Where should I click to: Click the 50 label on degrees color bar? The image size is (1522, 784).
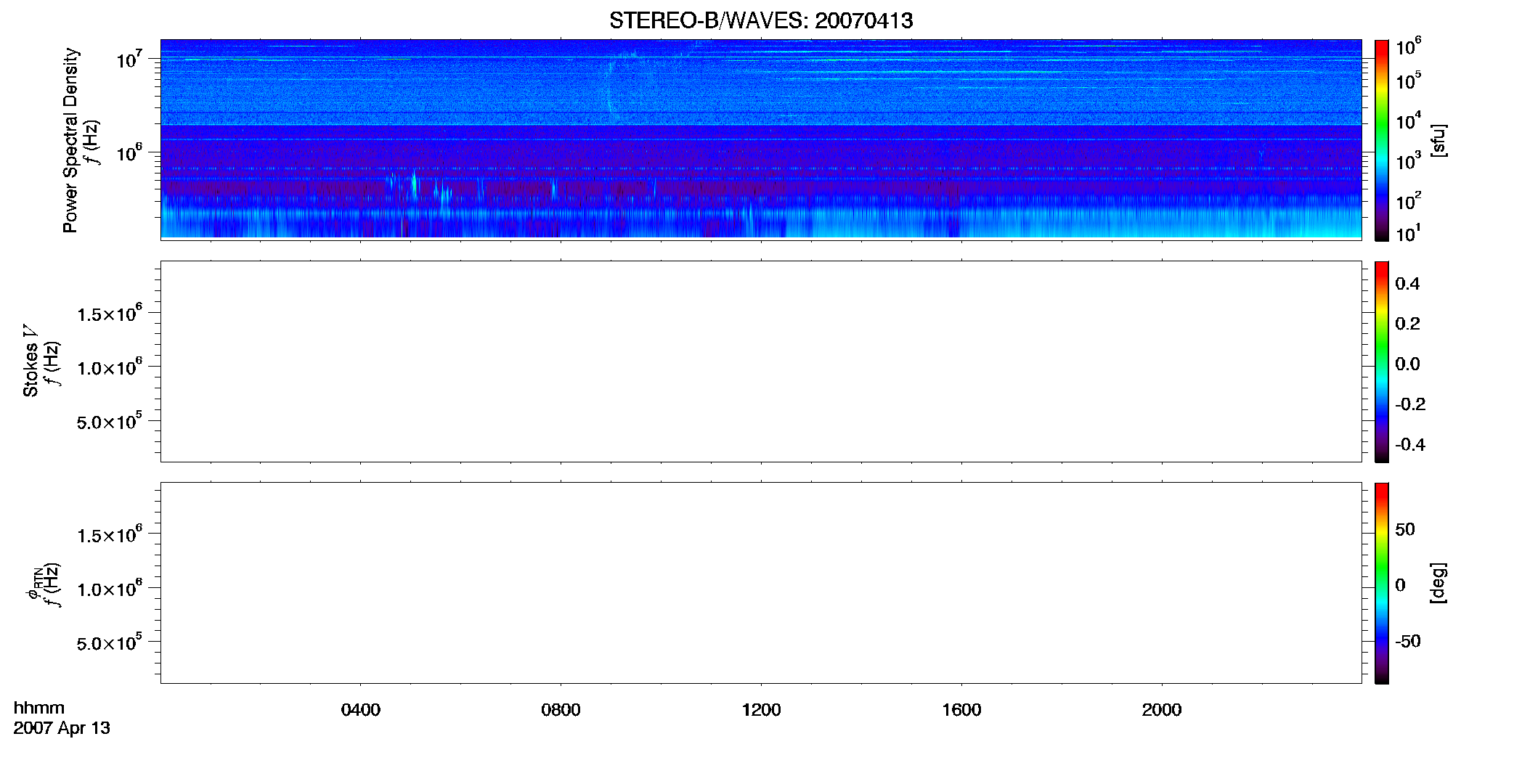pos(1405,529)
